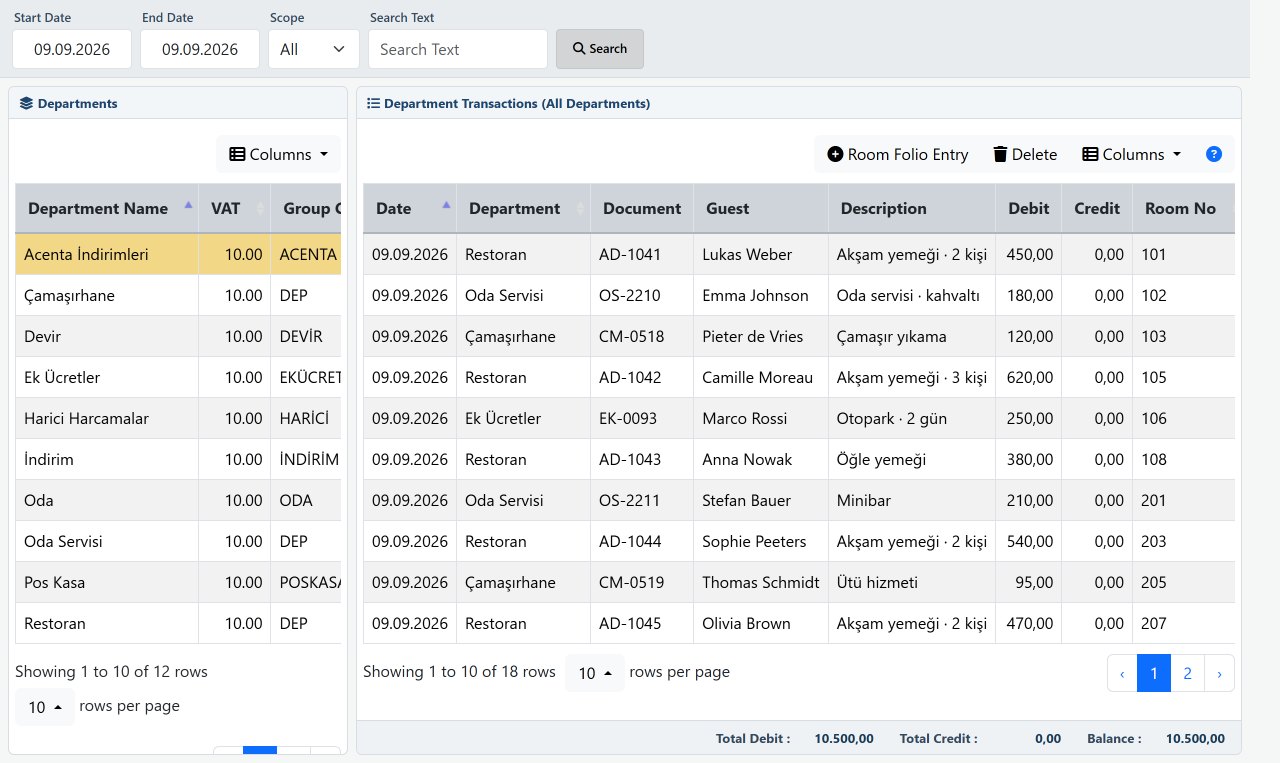Viewport: 1280px width, 763px height.
Task: Click the Search button
Action: click(600, 49)
